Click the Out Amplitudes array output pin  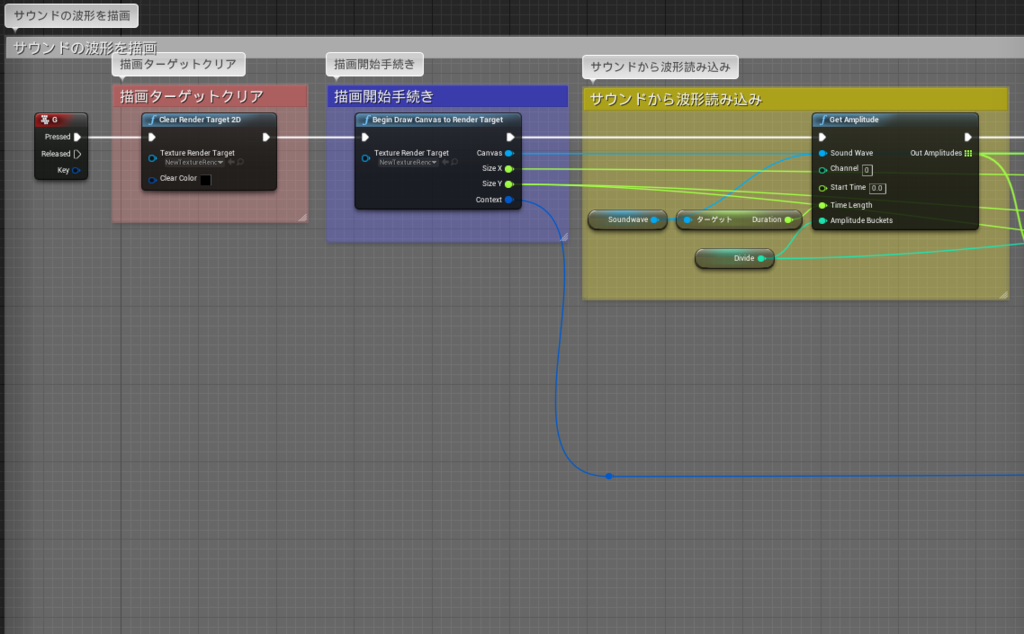pyautogui.click(x=968, y=153)
